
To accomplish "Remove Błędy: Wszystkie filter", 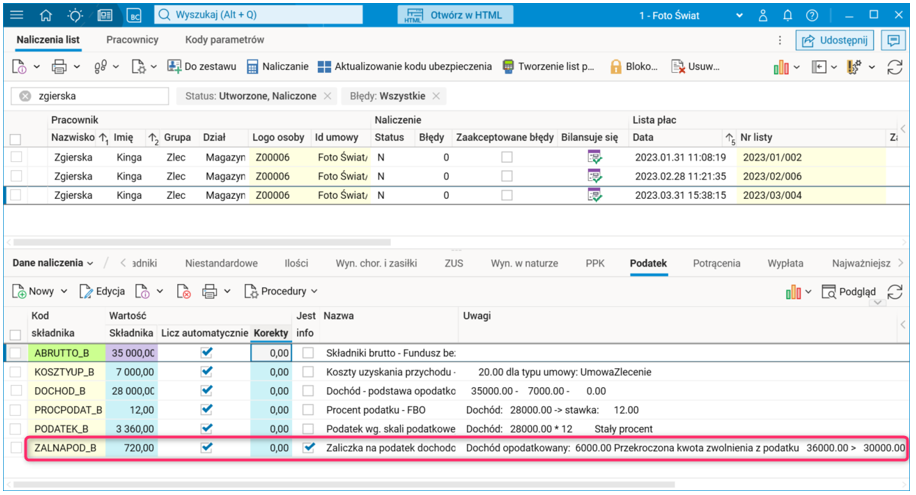I will [x=436, y=96].
